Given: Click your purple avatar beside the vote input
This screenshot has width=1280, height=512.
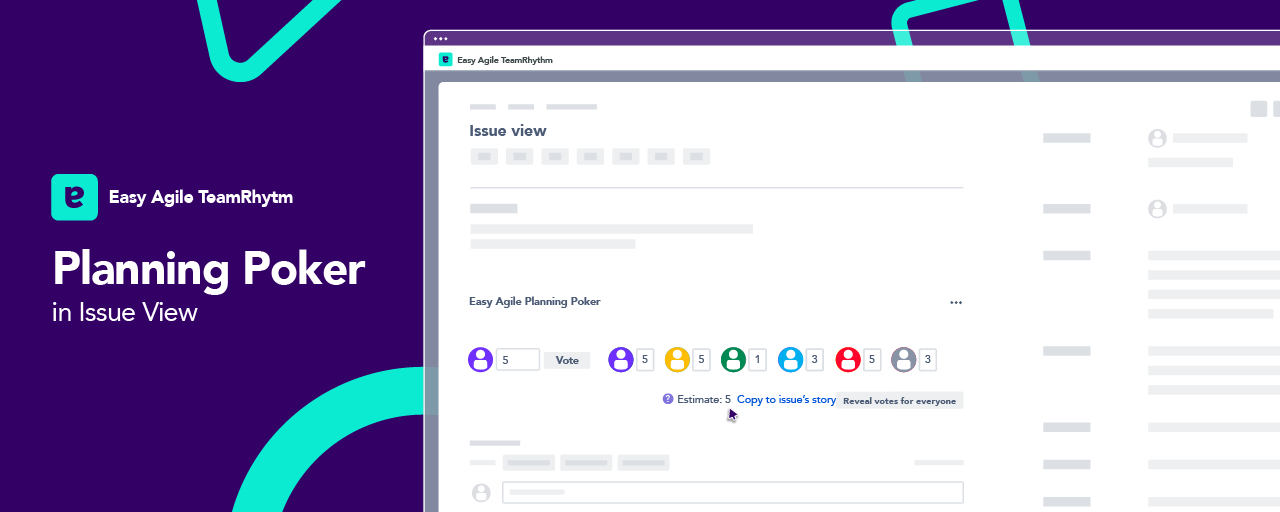Looking at the screenshot, I should [481, 360].
